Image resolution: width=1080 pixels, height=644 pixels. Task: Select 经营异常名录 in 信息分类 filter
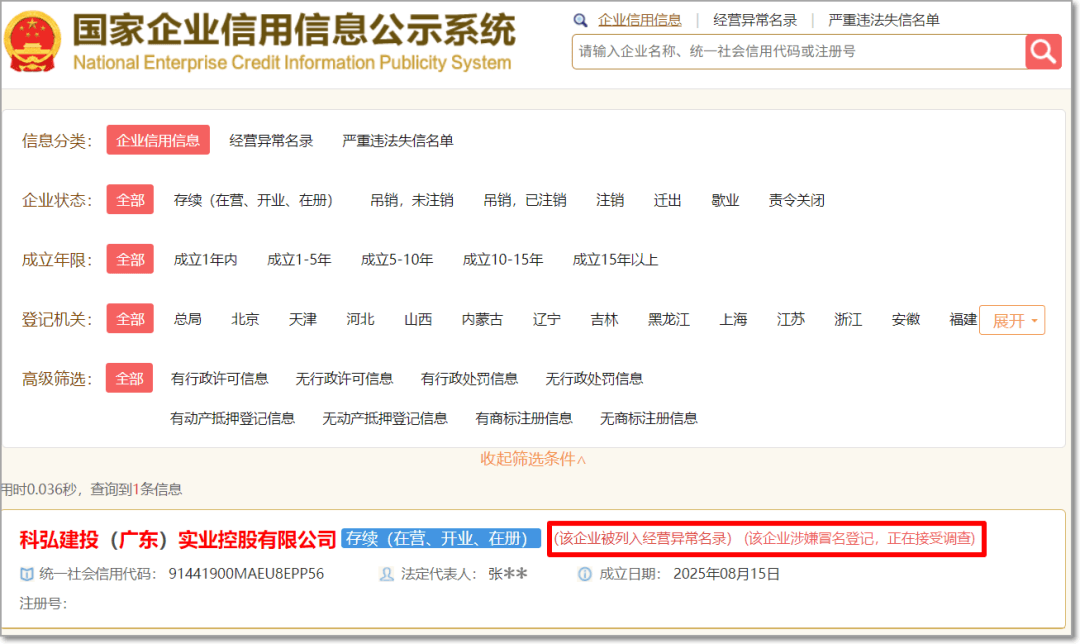click(x=271, y=141)
